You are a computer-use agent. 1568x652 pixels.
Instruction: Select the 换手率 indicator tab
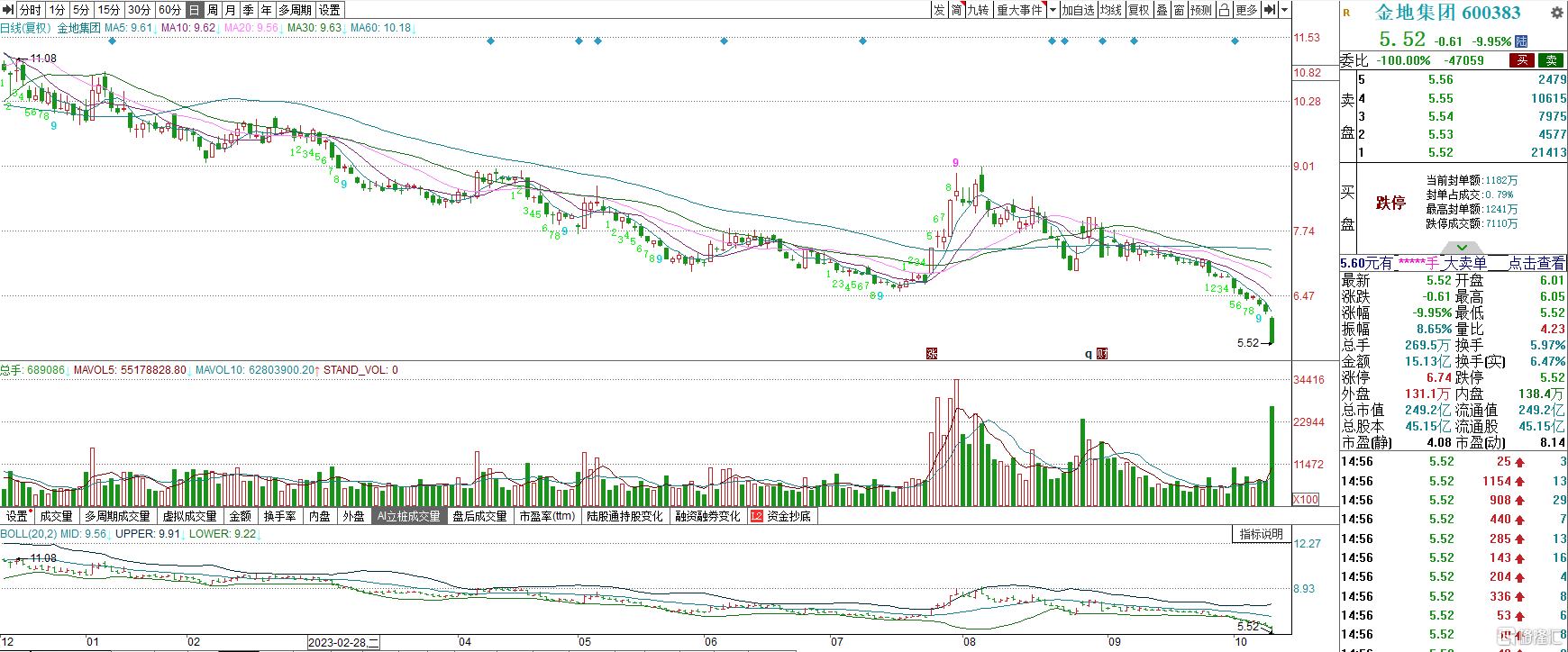[280, 516]
